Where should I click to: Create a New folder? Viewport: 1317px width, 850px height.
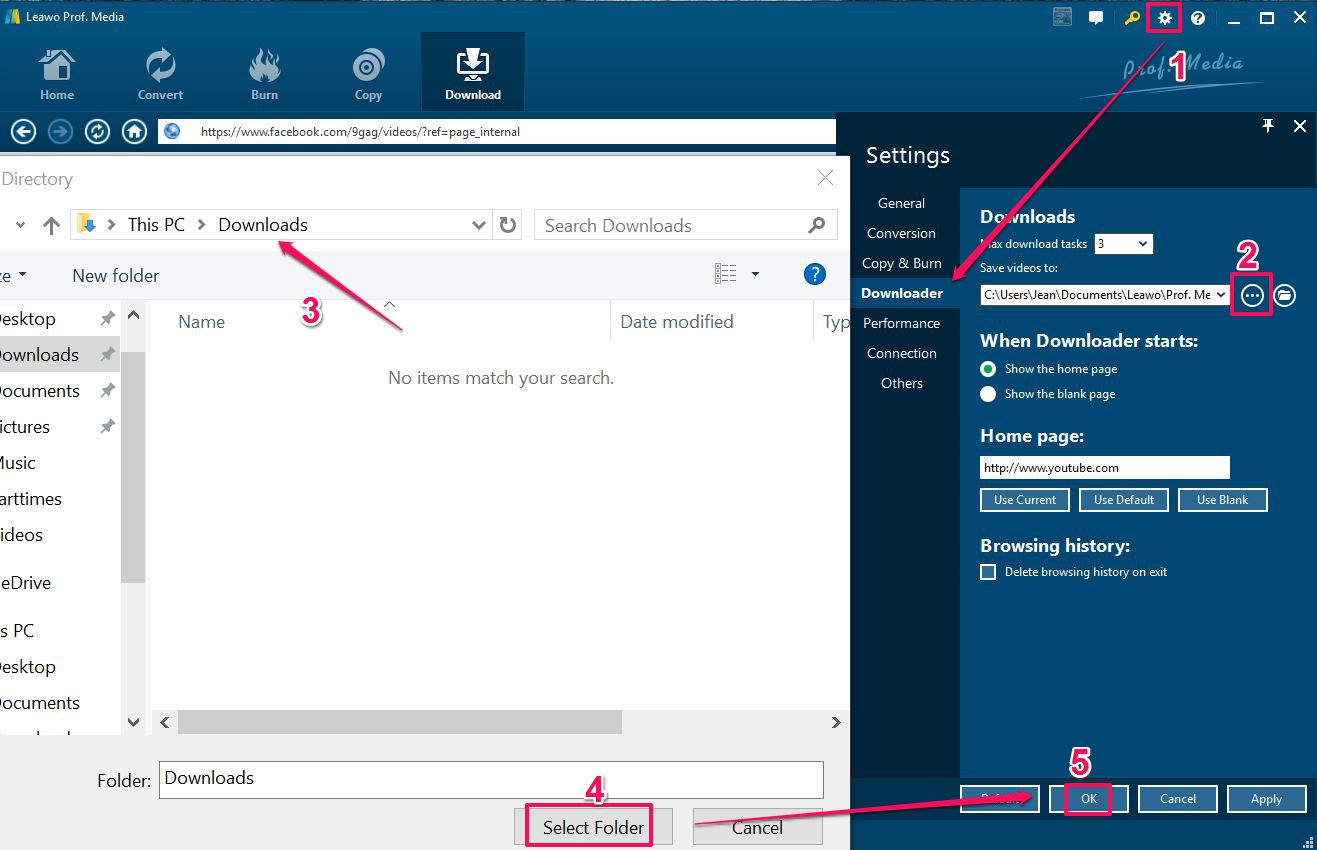tap(116, 275)
